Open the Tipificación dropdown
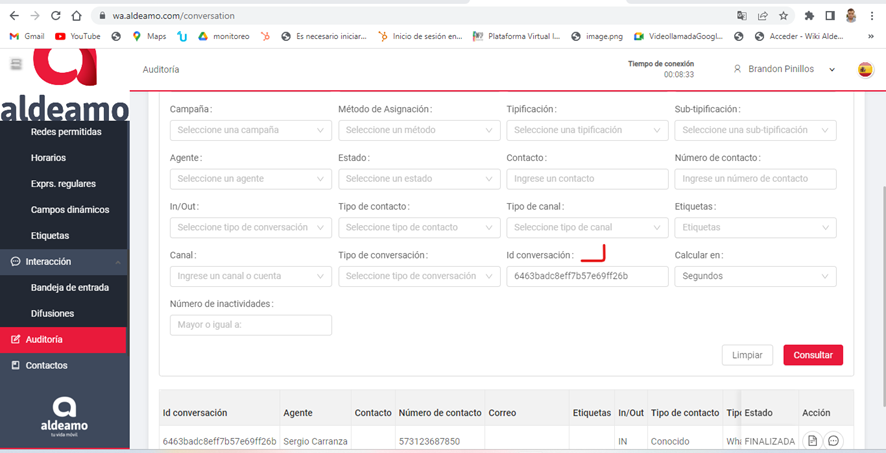The height and width of the screenshot is (453, 886). click(587, 130)
